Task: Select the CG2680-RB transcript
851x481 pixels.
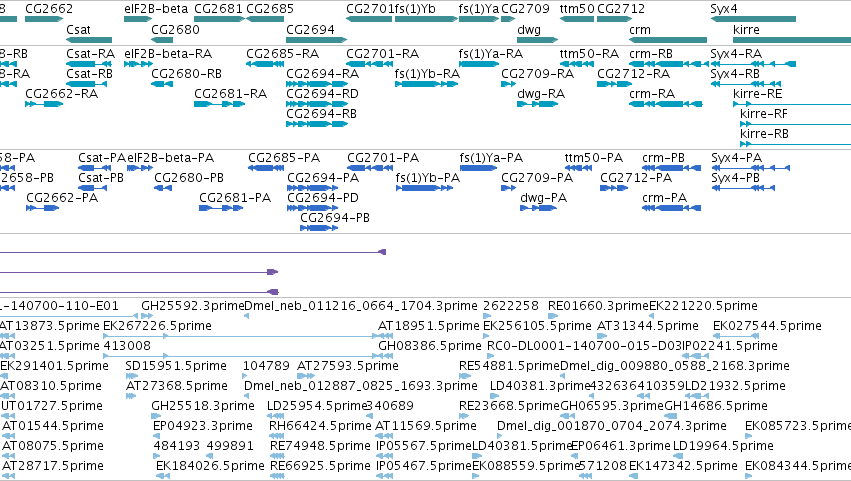Action: point(162,84)
